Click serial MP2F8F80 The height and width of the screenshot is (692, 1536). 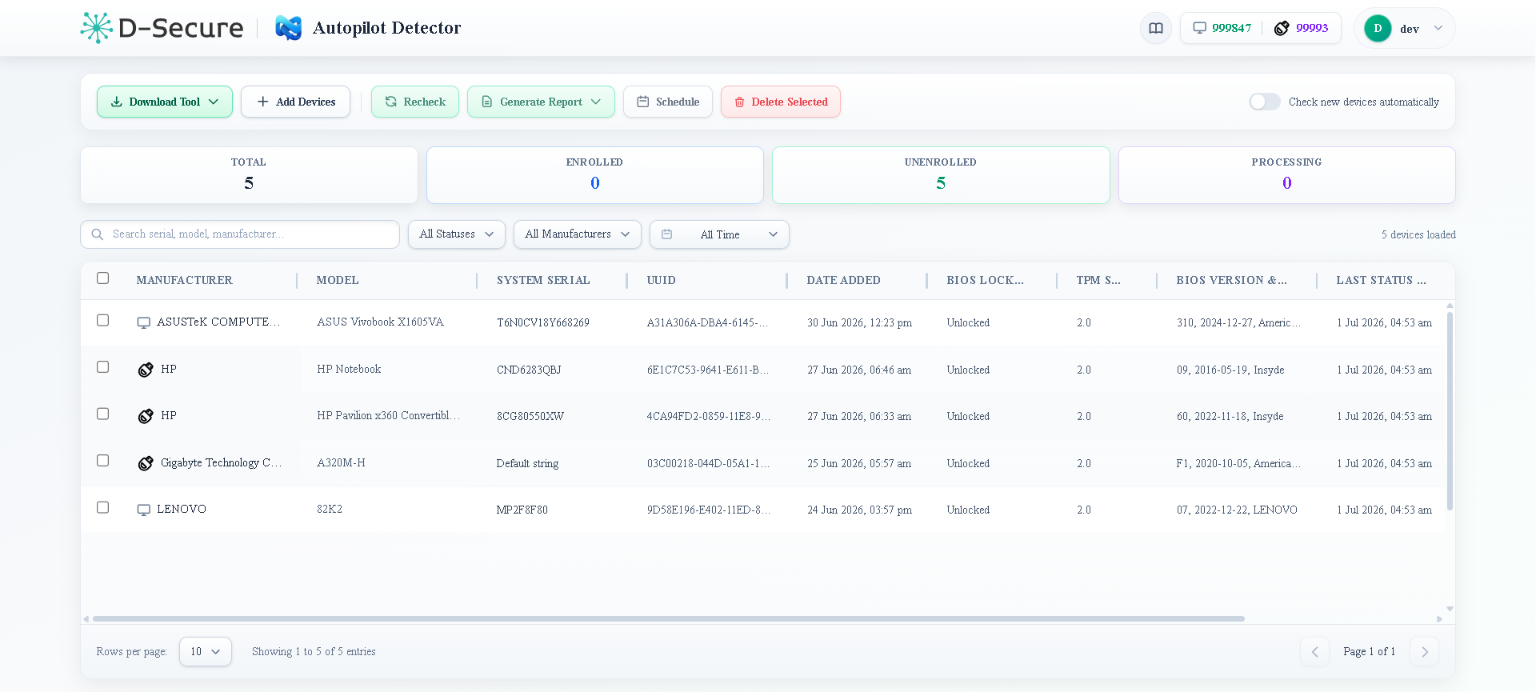tap(522, 510)
